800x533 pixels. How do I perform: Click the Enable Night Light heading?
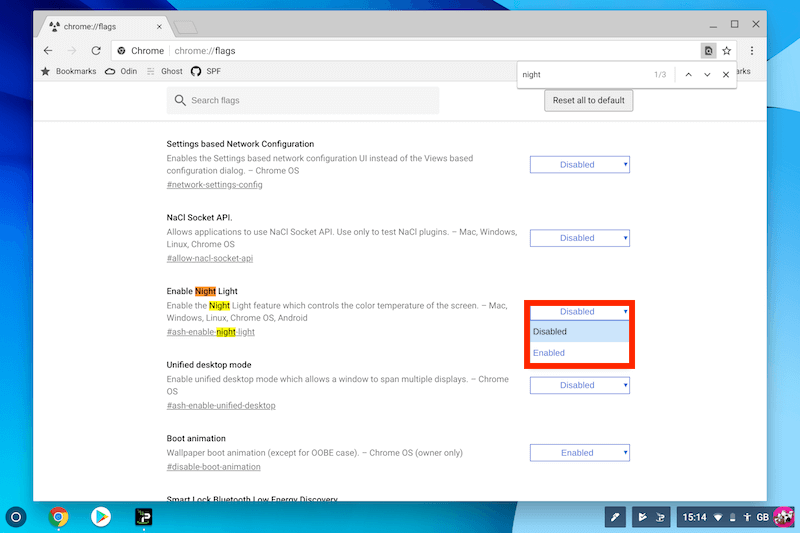point(202,291)
